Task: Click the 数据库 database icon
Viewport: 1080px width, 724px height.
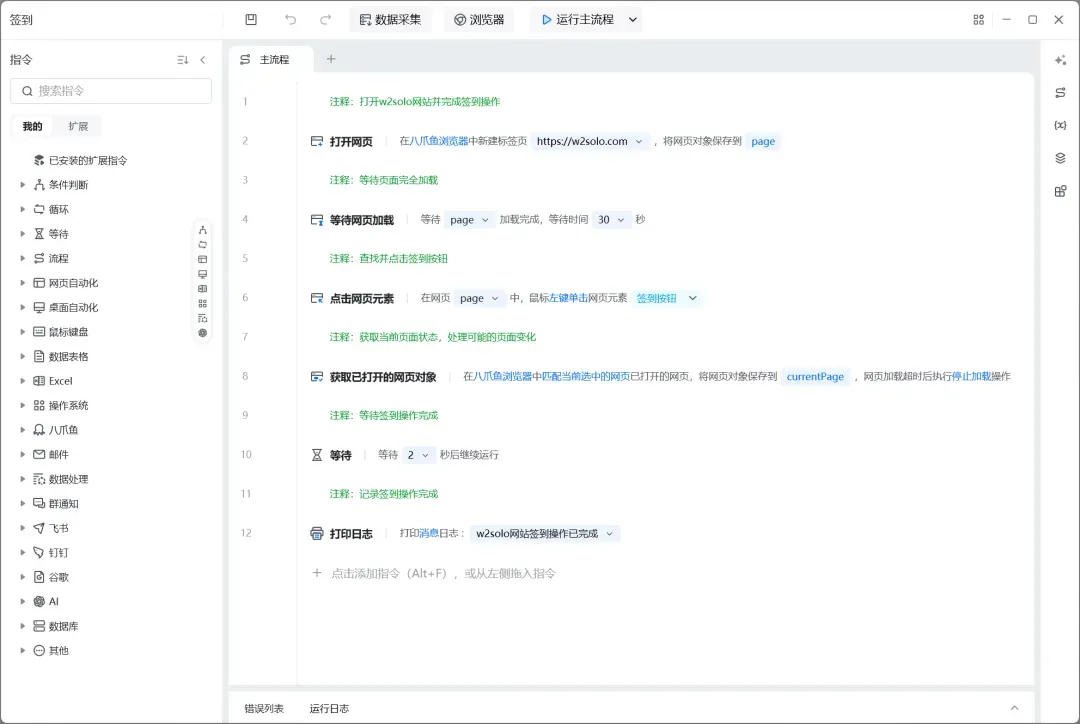Action: pos(39,626)
